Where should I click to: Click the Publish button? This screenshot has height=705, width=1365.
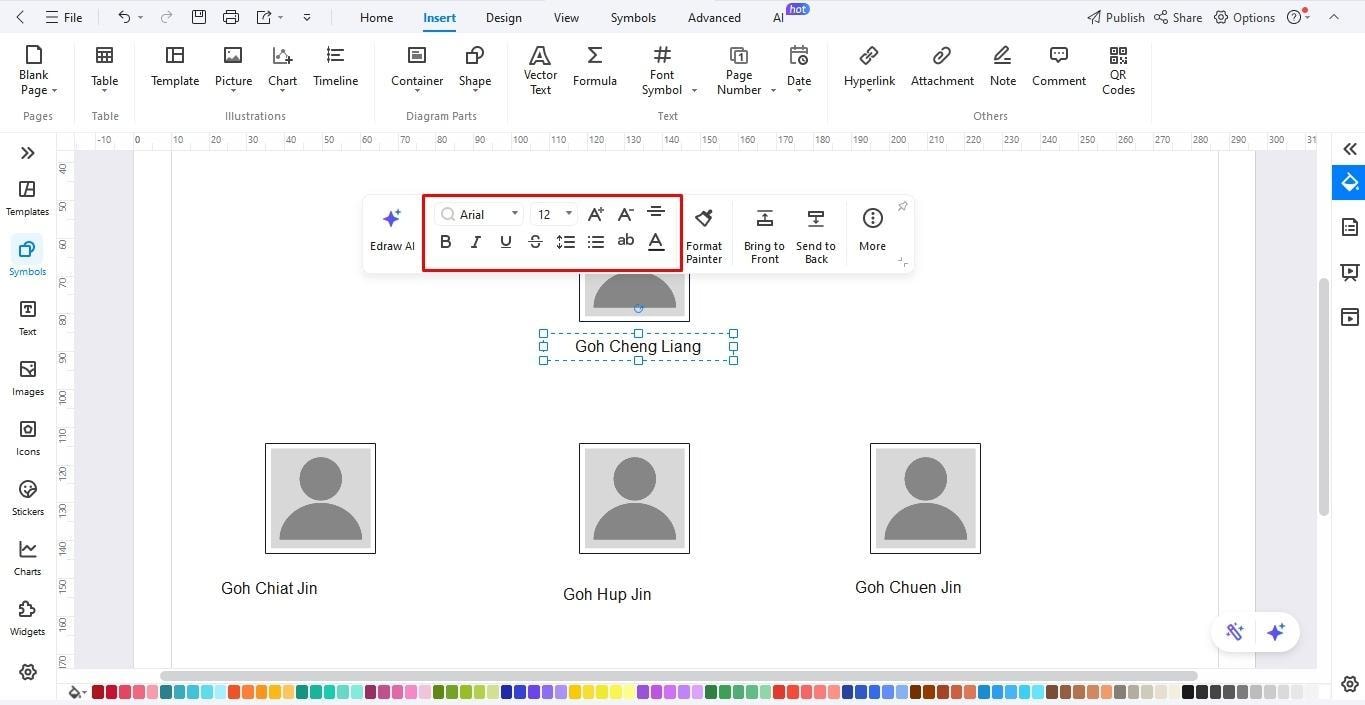click(1115, 17)
